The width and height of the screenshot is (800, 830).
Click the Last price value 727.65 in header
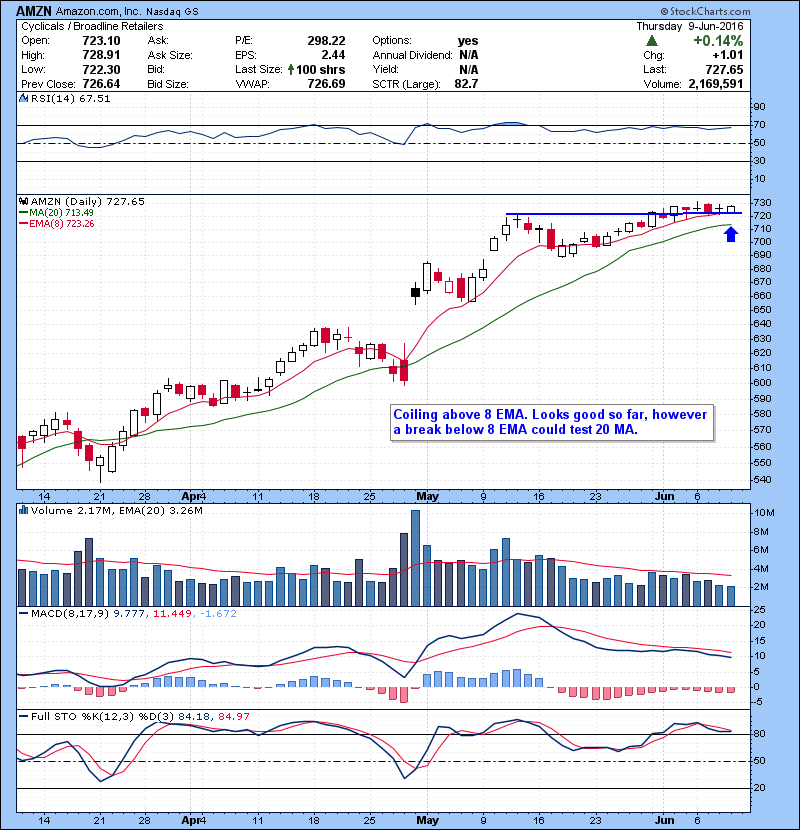click(x=724, y=69)
